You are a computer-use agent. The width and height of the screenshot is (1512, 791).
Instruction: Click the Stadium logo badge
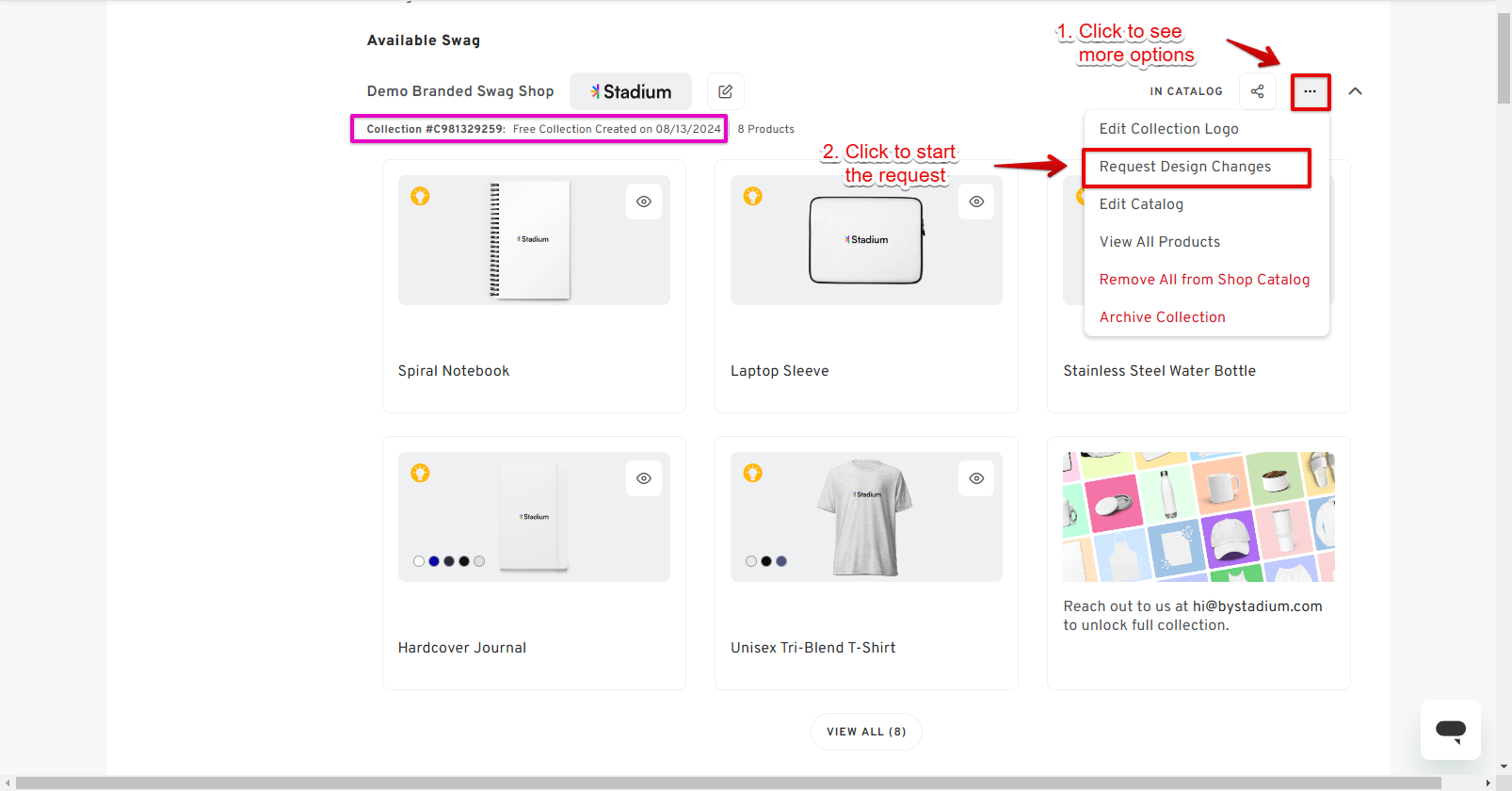click(x=631, y=91)
